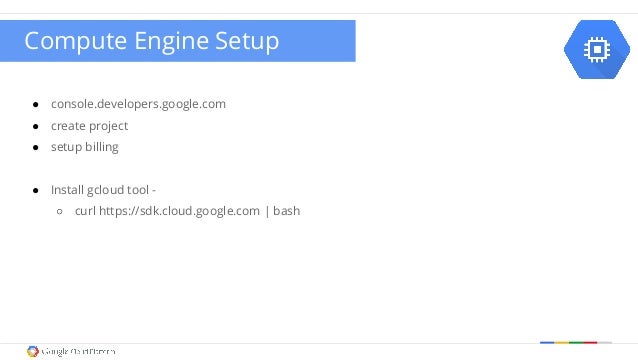Click the Google Cloud Platform logo in footer
Image resolution: width=638 pixels, height=360 pixels.
coord(33,351)
